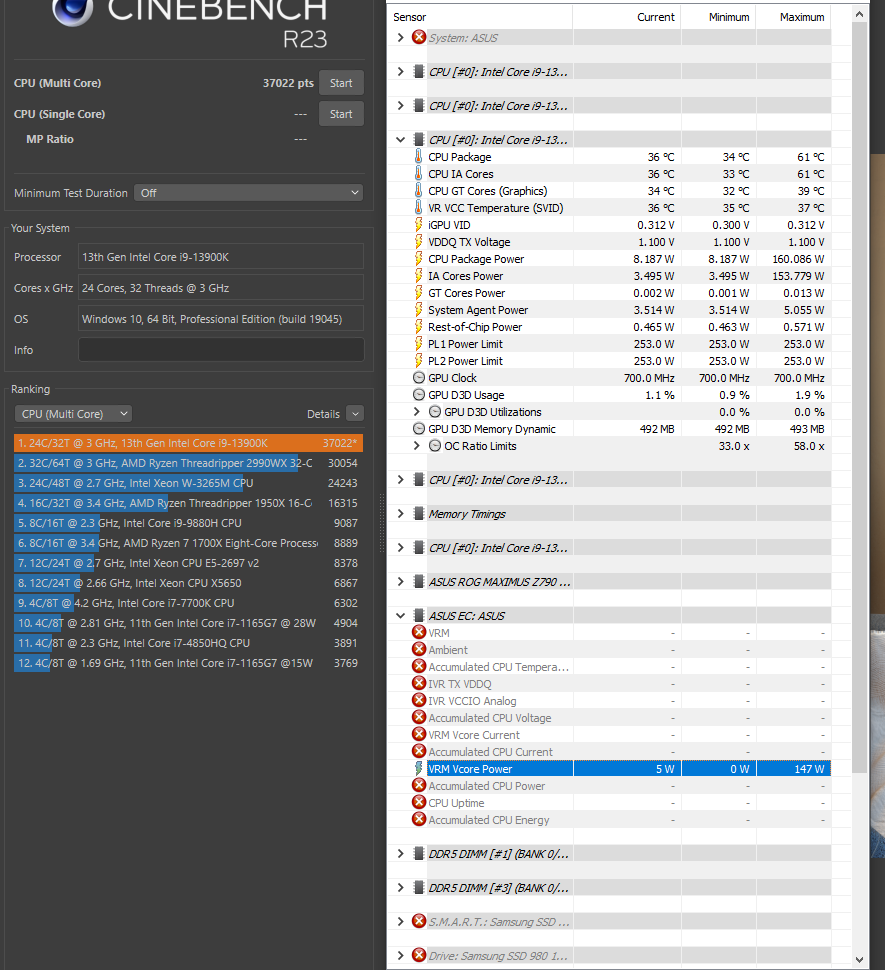The height and width of the screenshot is (970, 885).
Task: Expand the DDR5 DIMM [#3] group
Action: coord(400,888)
